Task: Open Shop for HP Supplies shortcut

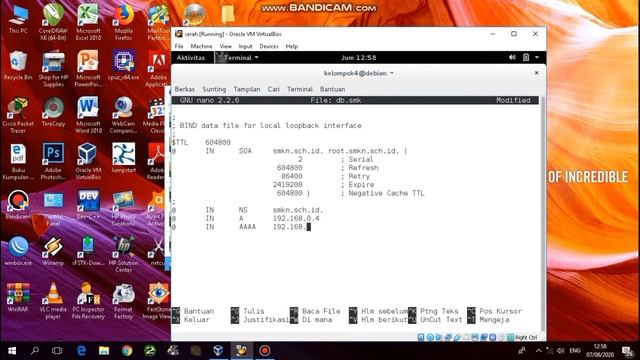Action: pyautogui.click(x=53, y=68)
